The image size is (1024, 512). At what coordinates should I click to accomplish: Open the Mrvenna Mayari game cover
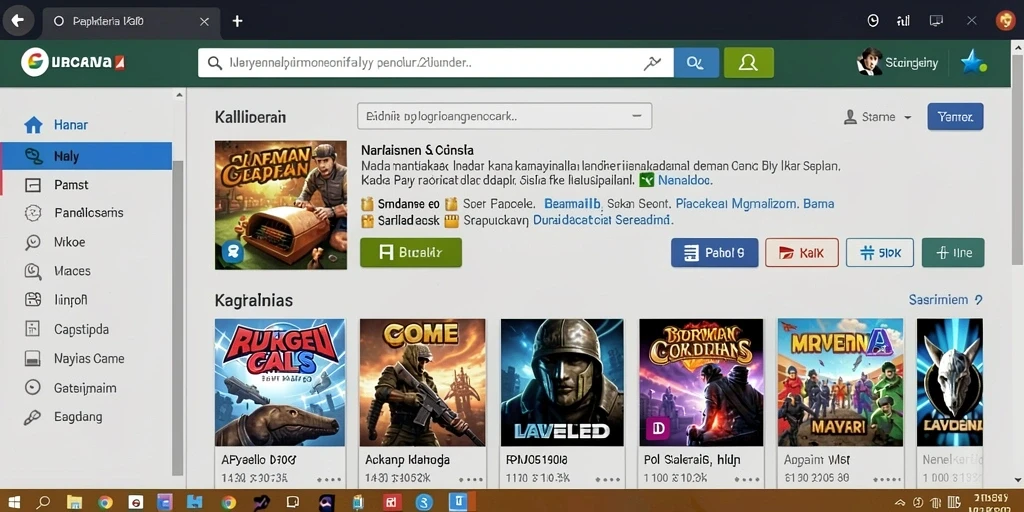(x=840, y=382)
